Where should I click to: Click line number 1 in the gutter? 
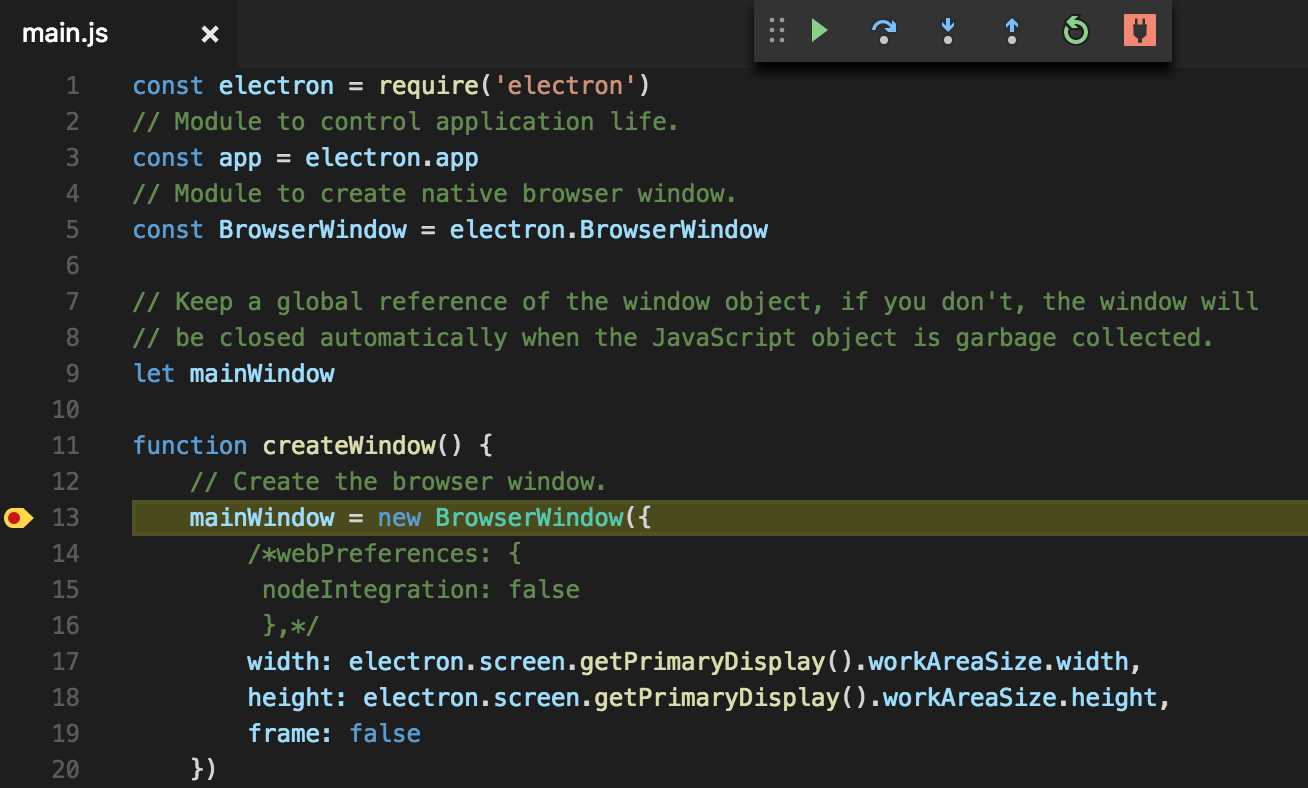coord(72,86)
